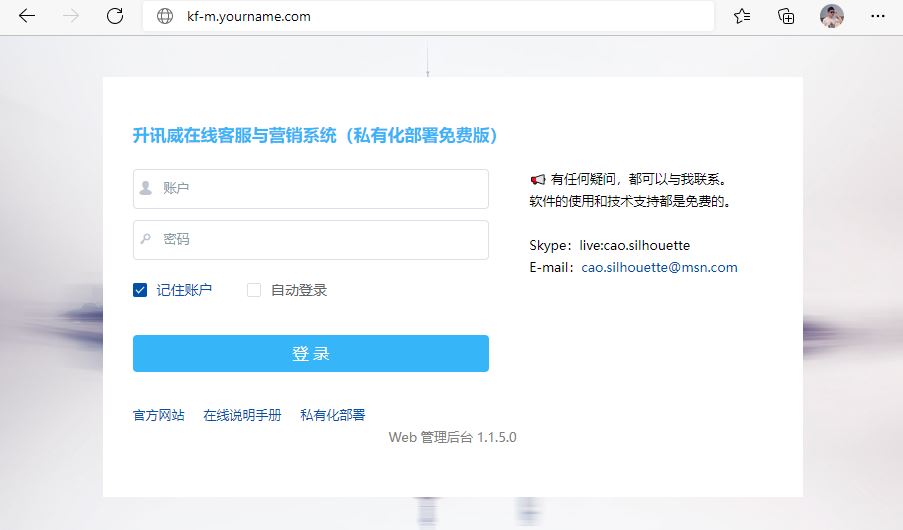Click the key icon in password field
Screen dimensions: 903x530
click(146, 238)
